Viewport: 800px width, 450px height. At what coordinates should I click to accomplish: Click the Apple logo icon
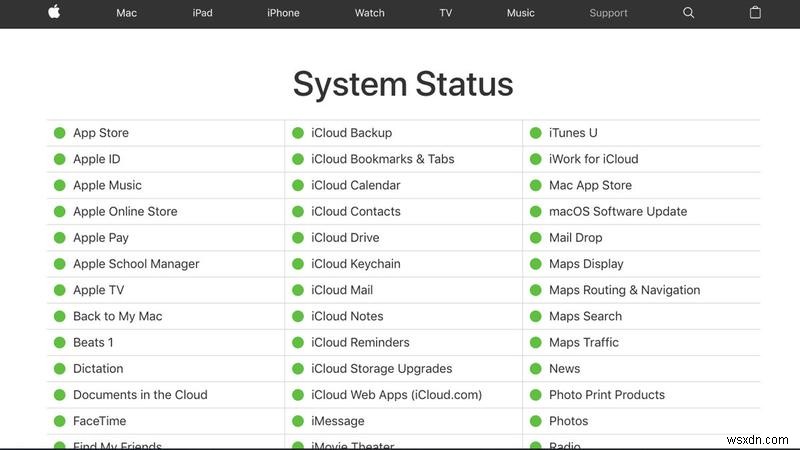click(54, 13)
